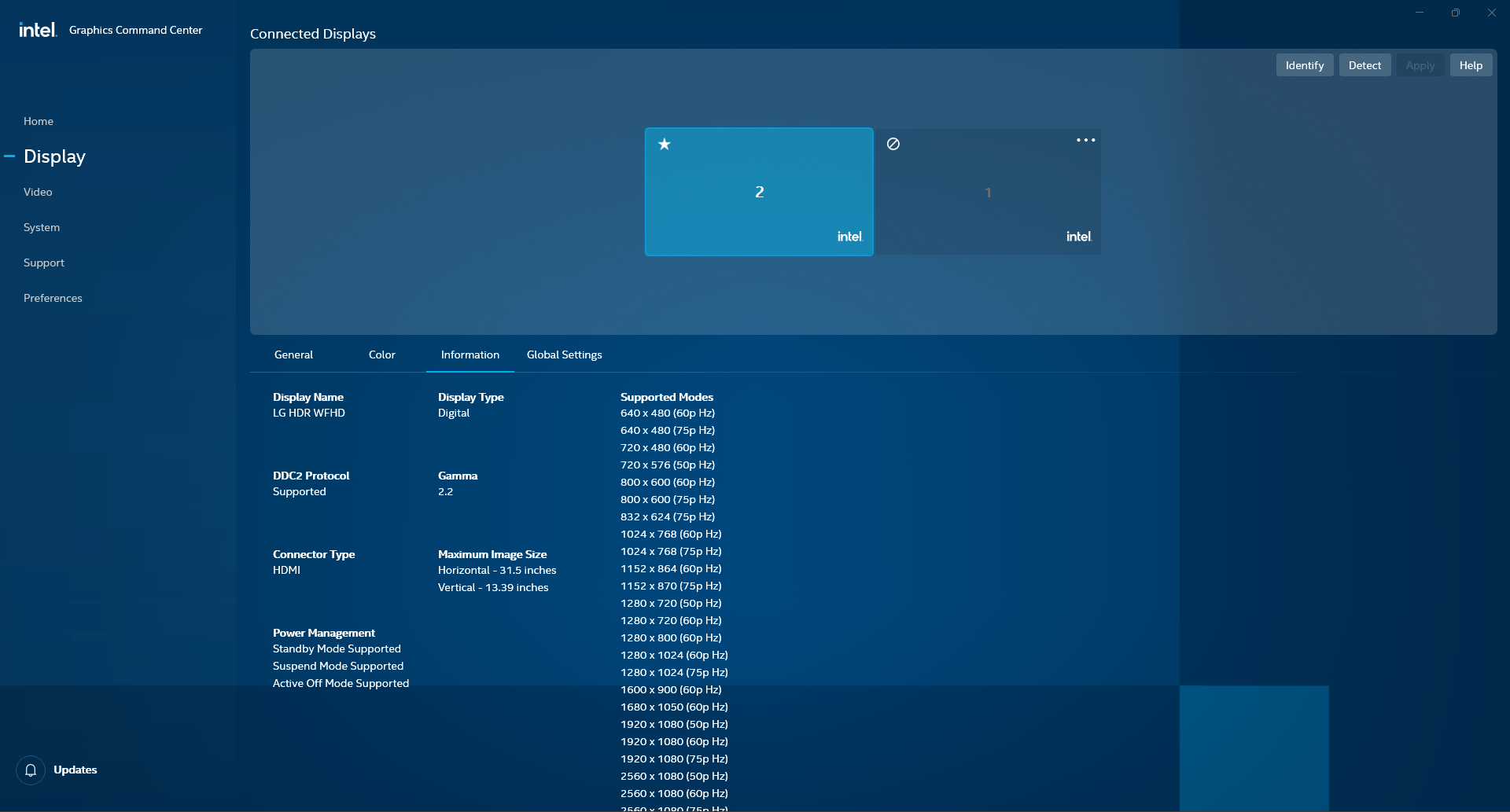Image resolution: width=1510 pixels, height=812 pixels.
Task: Click the 640 x 480 (75p Hz) mode
Action: point(668,430)
